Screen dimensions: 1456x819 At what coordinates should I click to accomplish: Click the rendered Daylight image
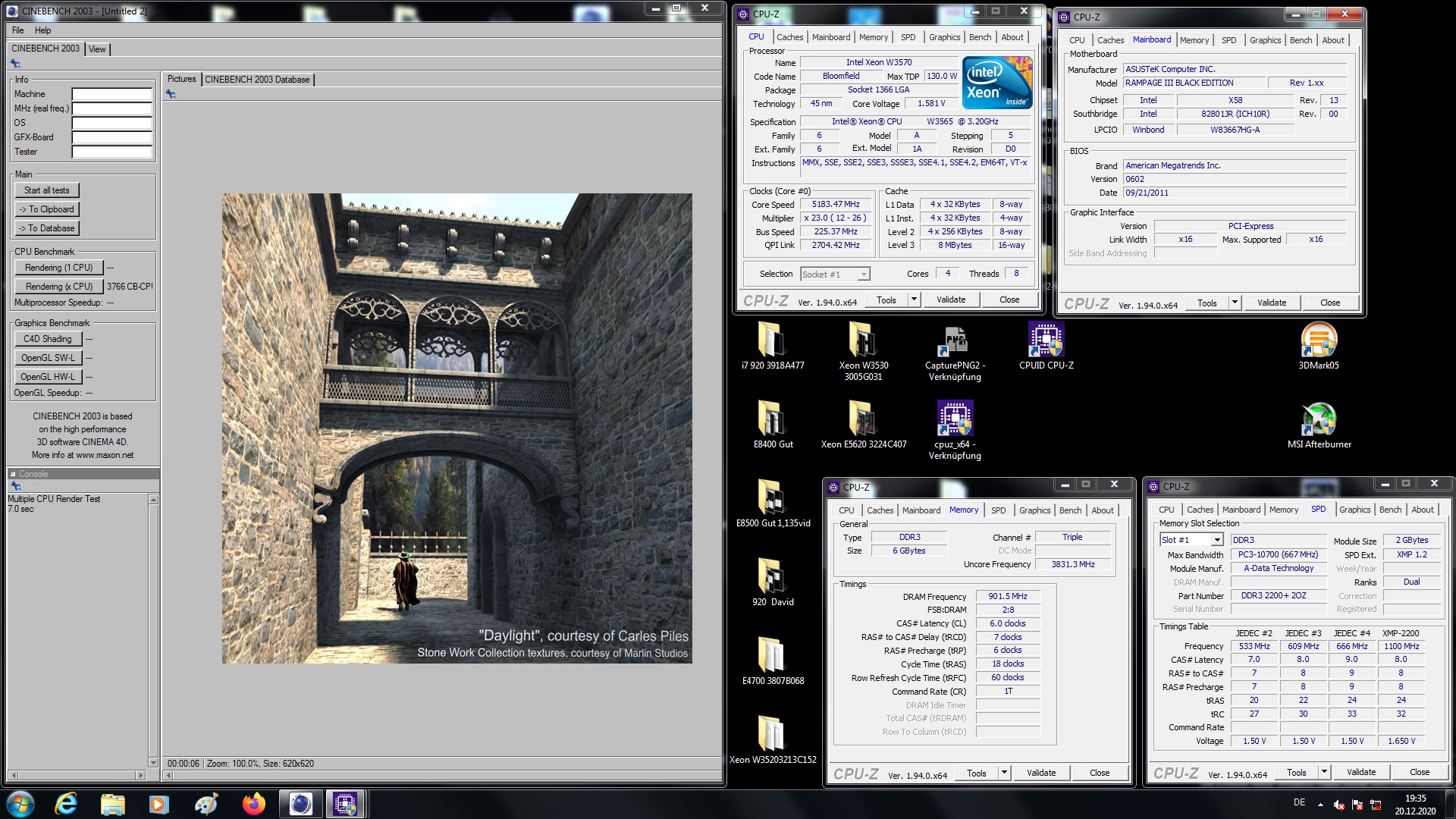tap(457, 428)
